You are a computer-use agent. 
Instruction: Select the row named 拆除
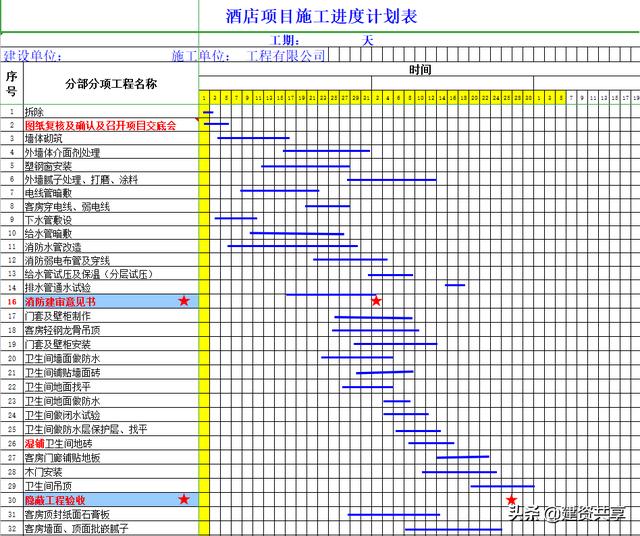(x=111, y=111)
